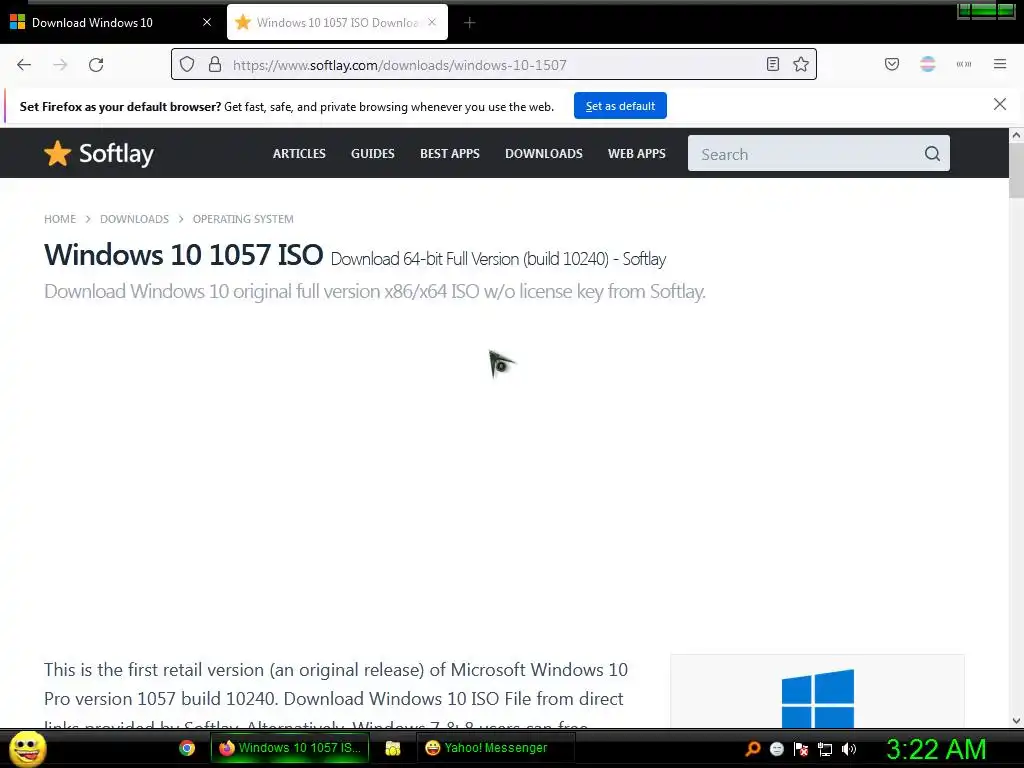Click the forward navigation arrow
This screenshot has height=768, width=1024.
60,65
